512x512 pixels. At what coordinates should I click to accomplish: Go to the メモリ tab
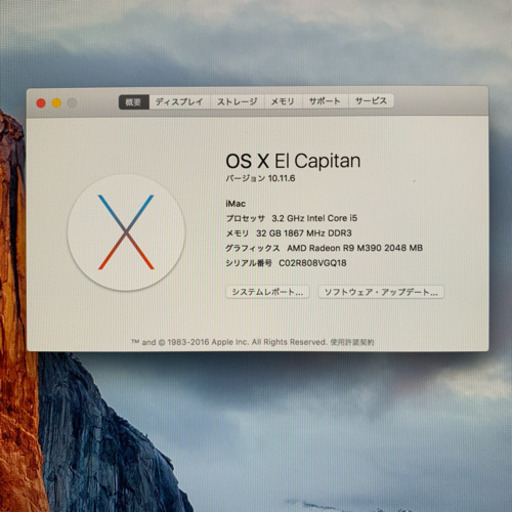tap(283, 101)
